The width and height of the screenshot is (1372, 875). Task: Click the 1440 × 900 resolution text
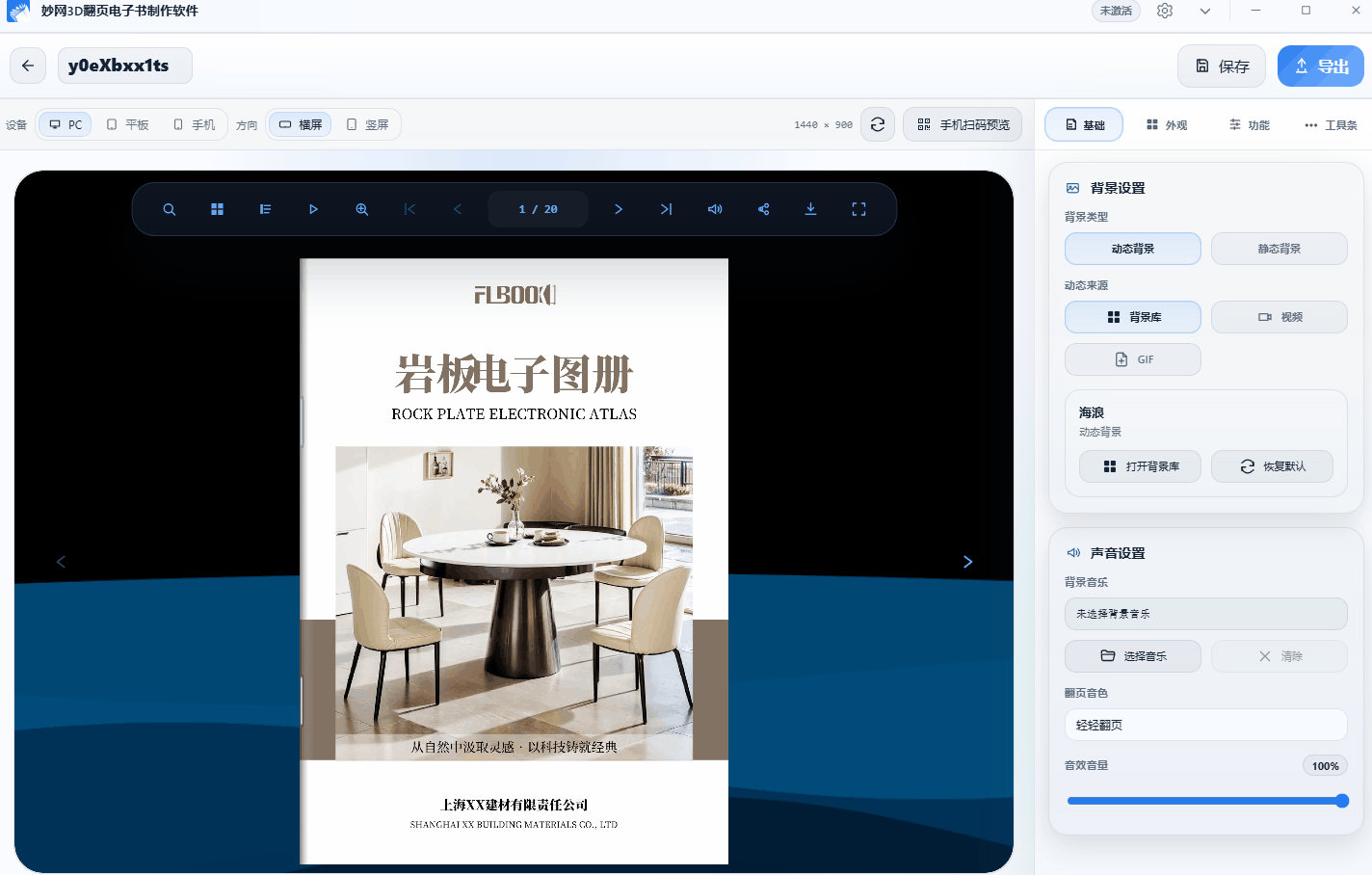(823, 125)
